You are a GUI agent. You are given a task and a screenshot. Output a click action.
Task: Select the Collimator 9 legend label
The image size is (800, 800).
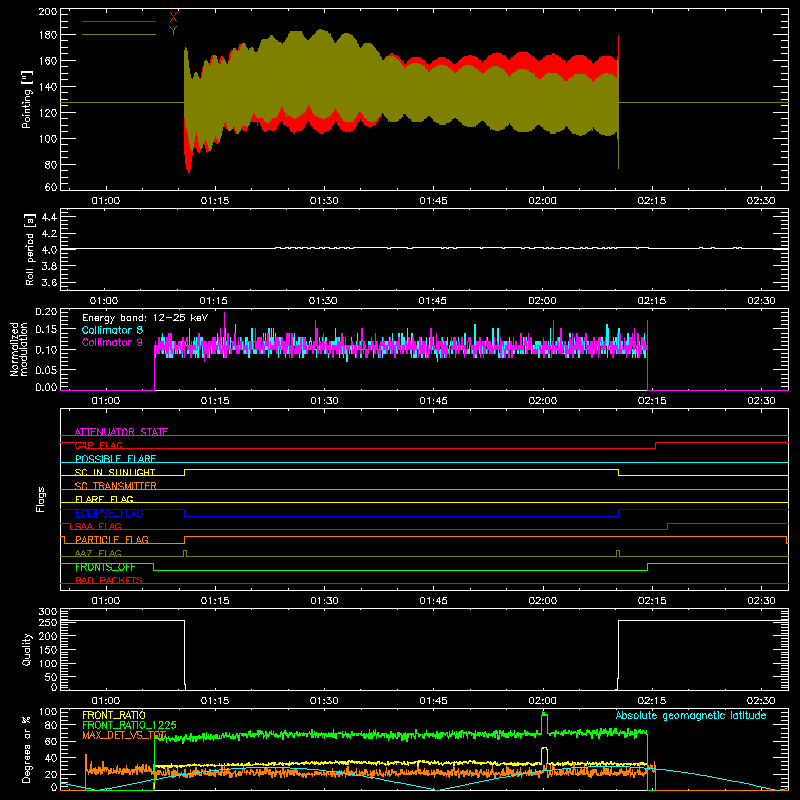tap(112, 342)
